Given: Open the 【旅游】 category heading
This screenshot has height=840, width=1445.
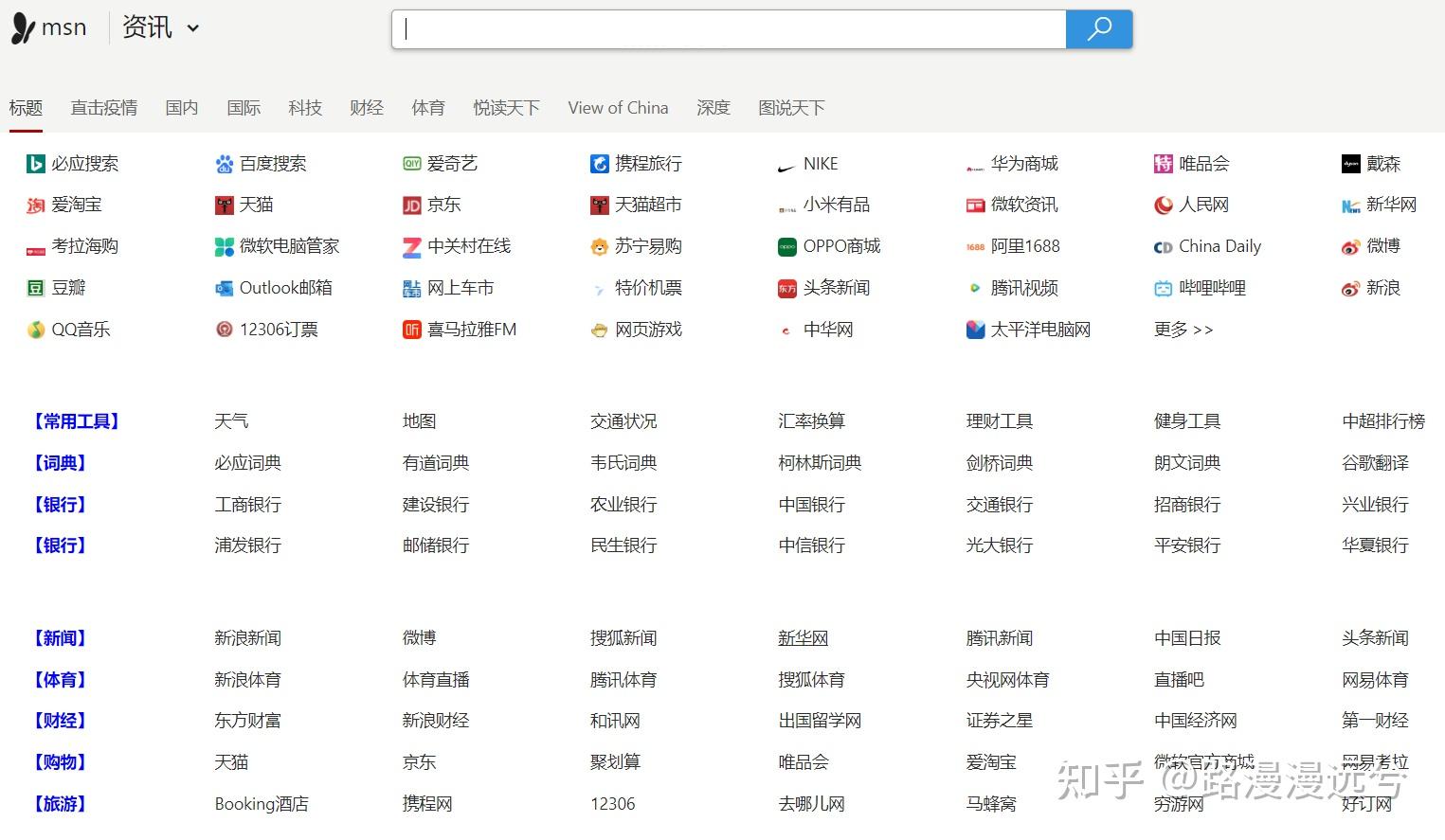Looking at the screenshot, I should click(x=60, y=804).
